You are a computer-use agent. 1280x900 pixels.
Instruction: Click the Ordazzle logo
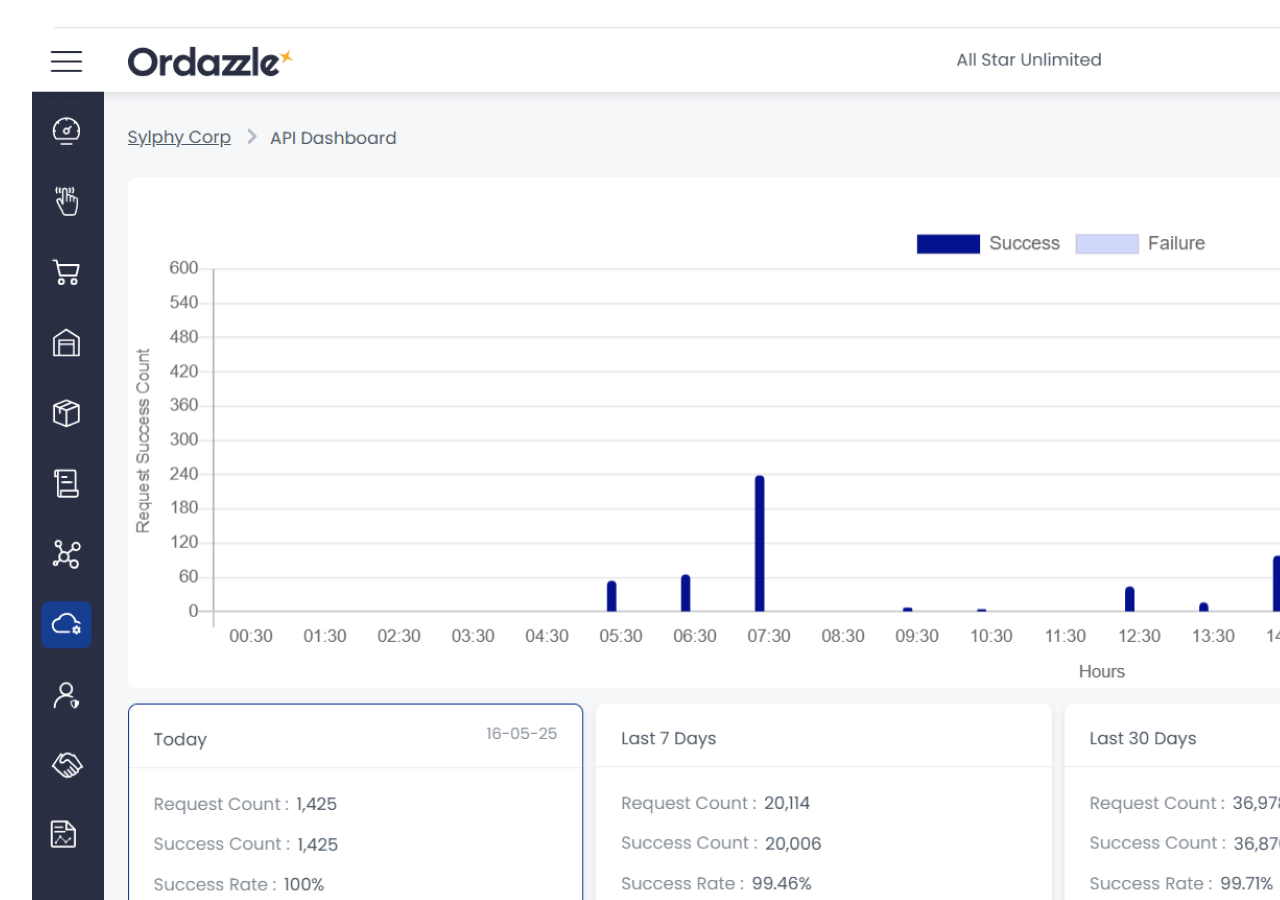tap(210, 62)
